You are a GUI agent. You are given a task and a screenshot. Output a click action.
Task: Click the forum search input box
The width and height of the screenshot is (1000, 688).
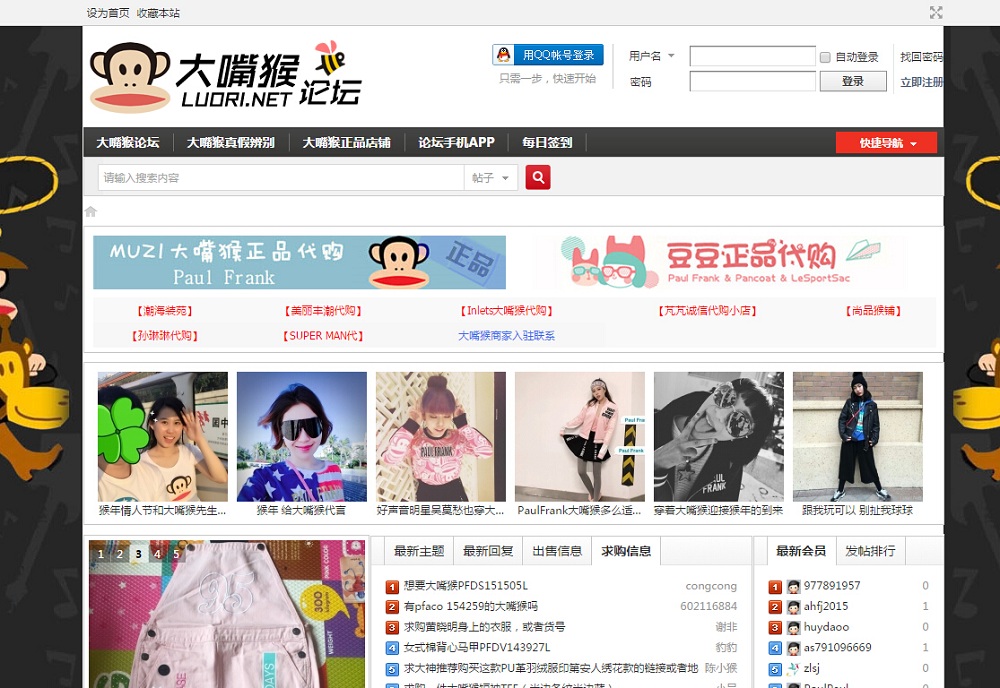click(x=281, y=178)
